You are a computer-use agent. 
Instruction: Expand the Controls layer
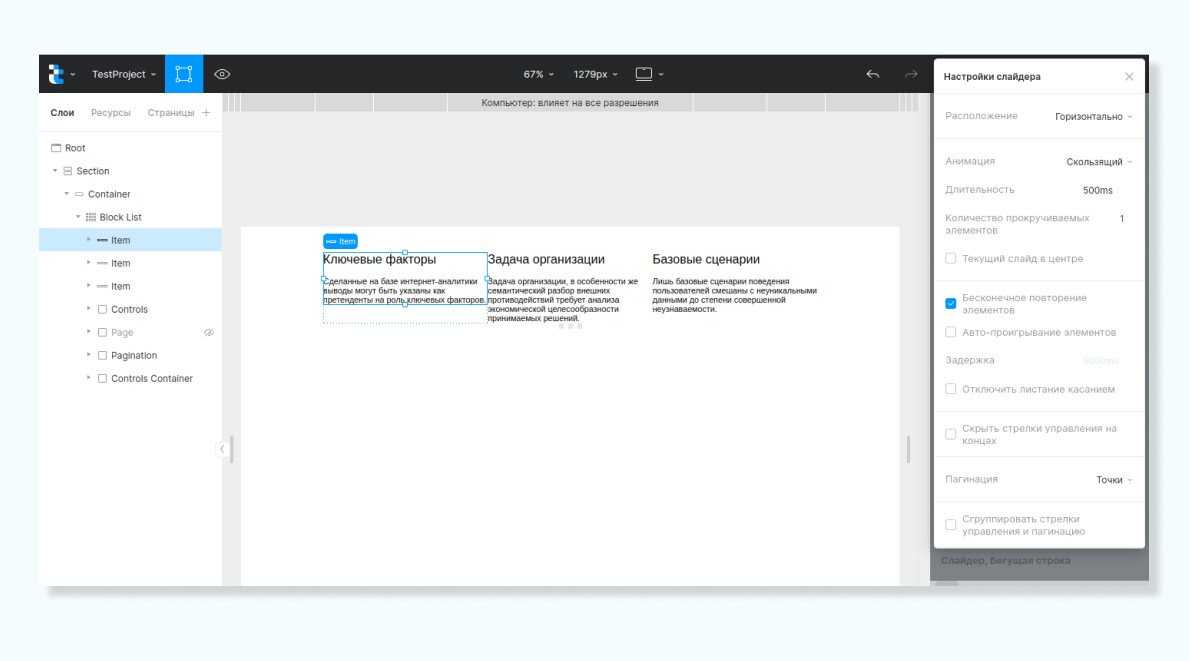(89, 309)
